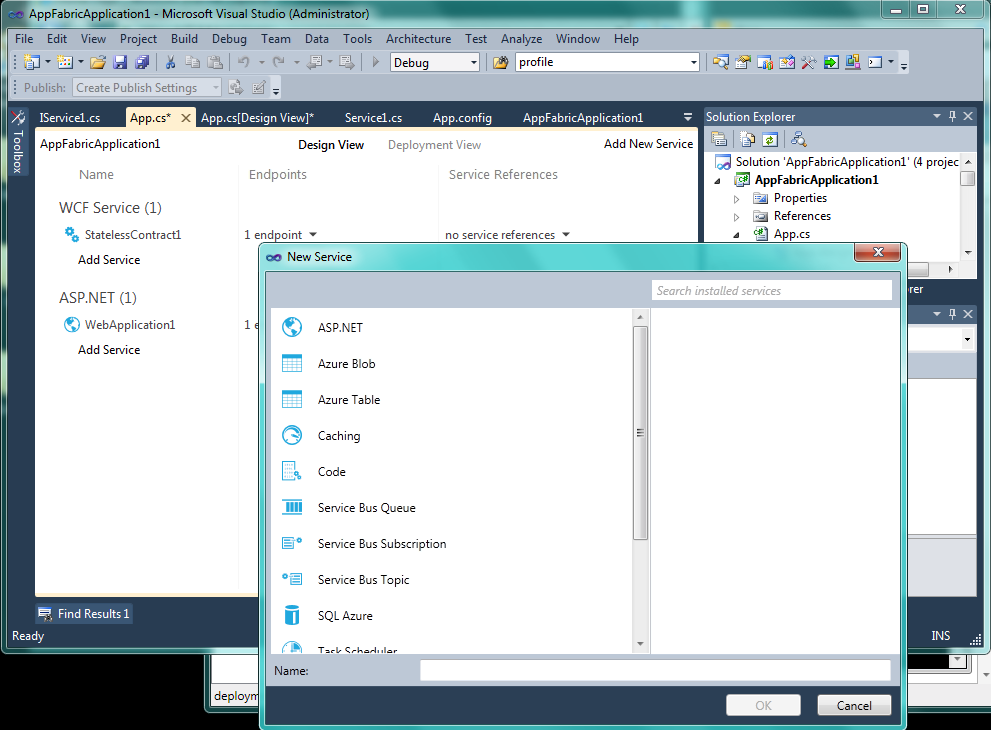Image resolution: width=991 pixels, height=730 pixels.
Task: Click the Name input field in New Service
Action: 655,671
